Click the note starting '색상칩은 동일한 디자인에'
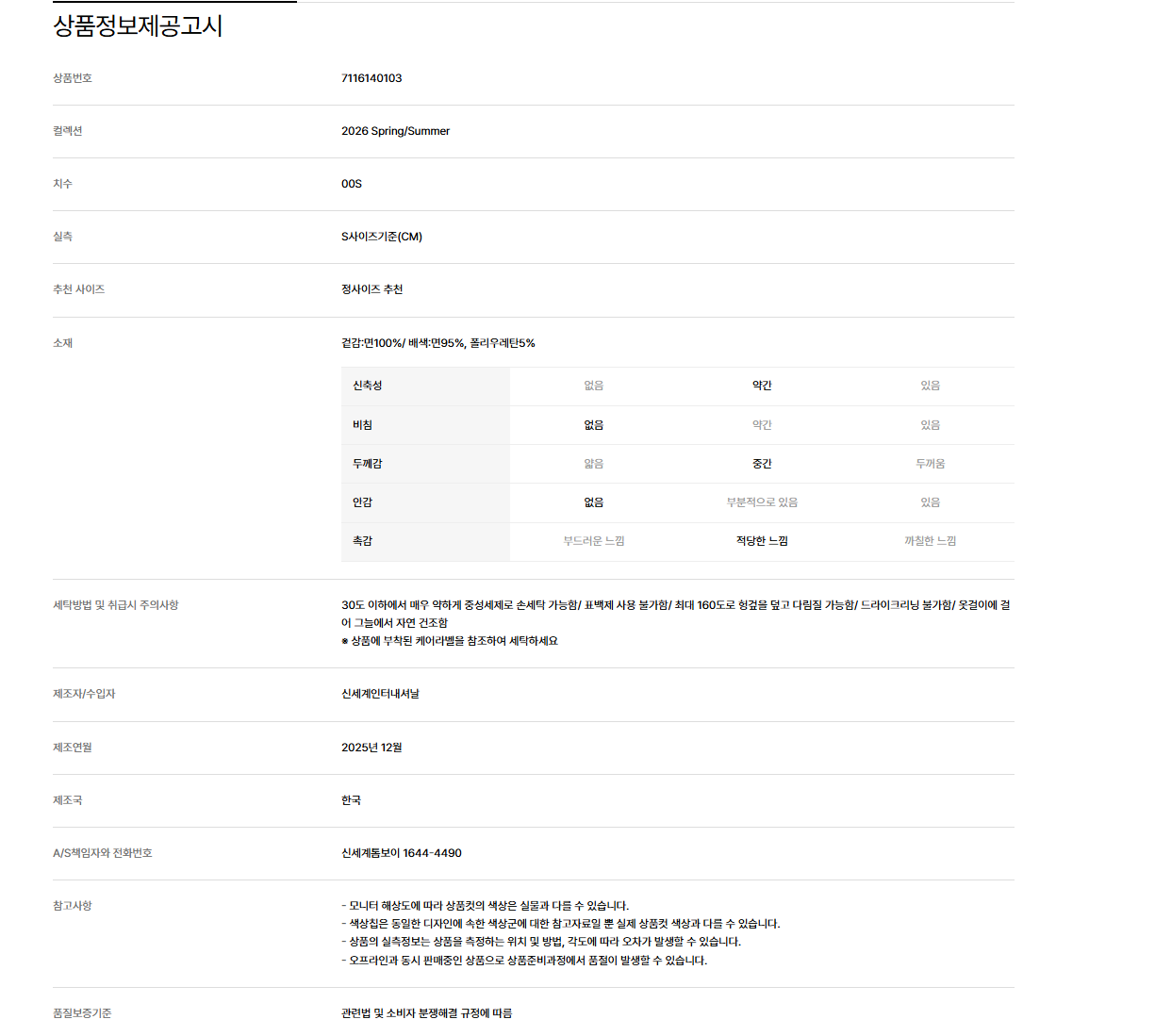Viewport: 1155px width, 1036px height. click(x=561, y=924)
